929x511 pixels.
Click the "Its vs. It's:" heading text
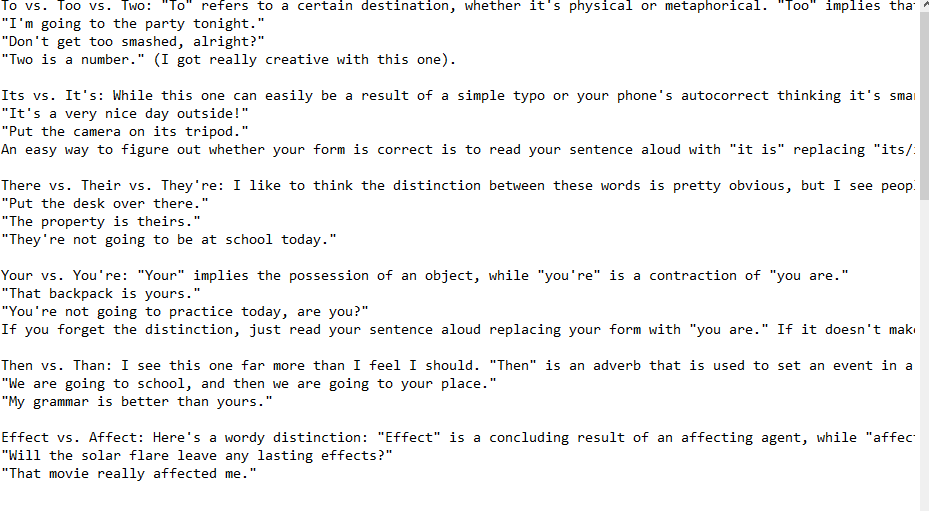coord(53,95)
